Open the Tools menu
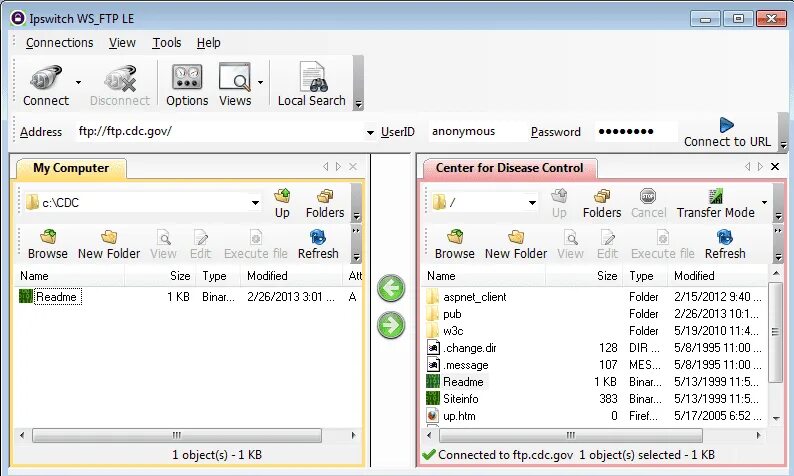Viewport: 794px width, 476px height. tap(167, 43)
